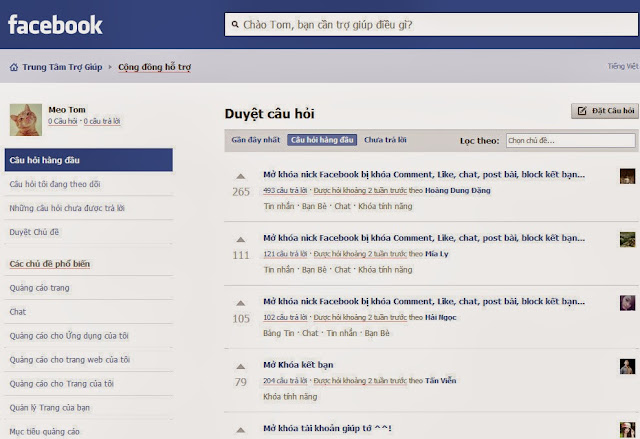Open Quảng cáo cho Ứng dụng của tôi
The height and width of the screenshot is (439, 640).
[69, 336]
